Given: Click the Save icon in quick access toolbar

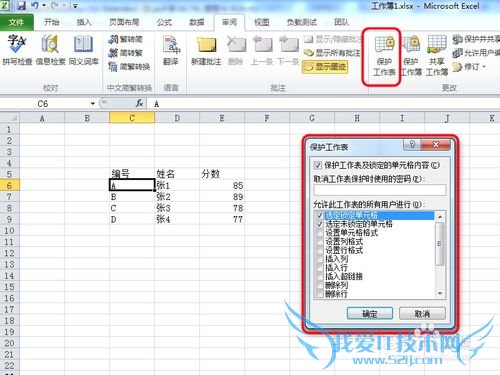Looking at the screenshot, I should (21, 6).
